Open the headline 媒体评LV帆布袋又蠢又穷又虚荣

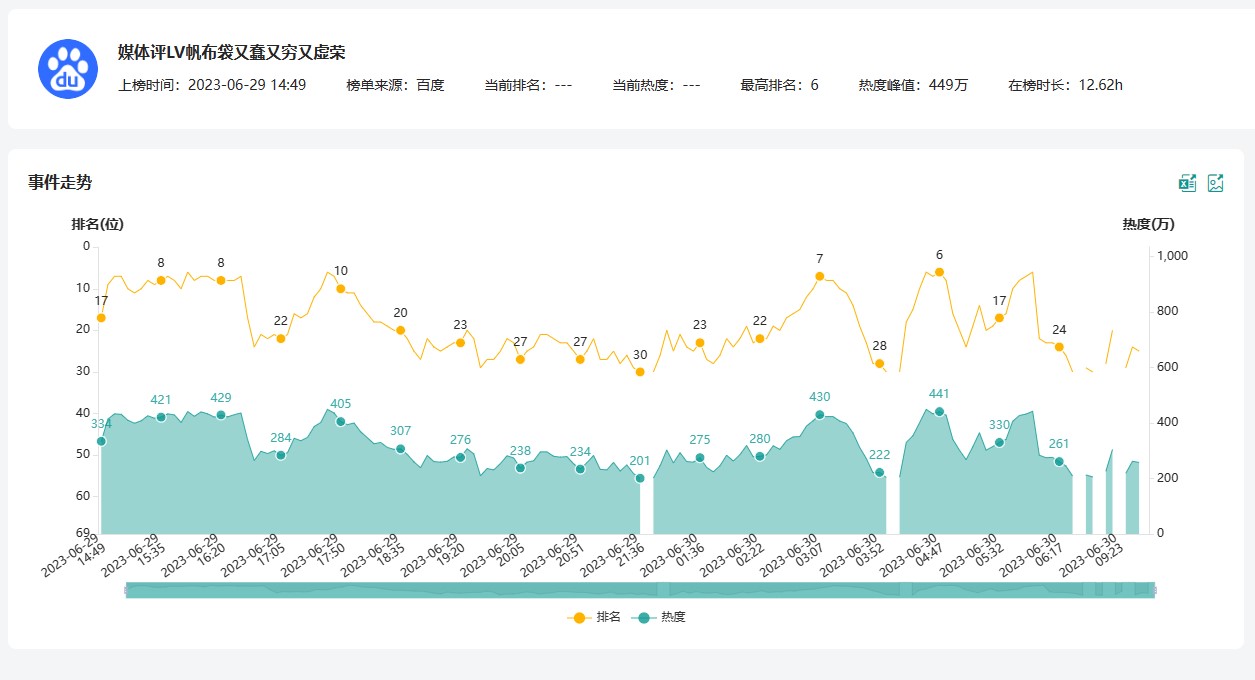tap(231, 53)
